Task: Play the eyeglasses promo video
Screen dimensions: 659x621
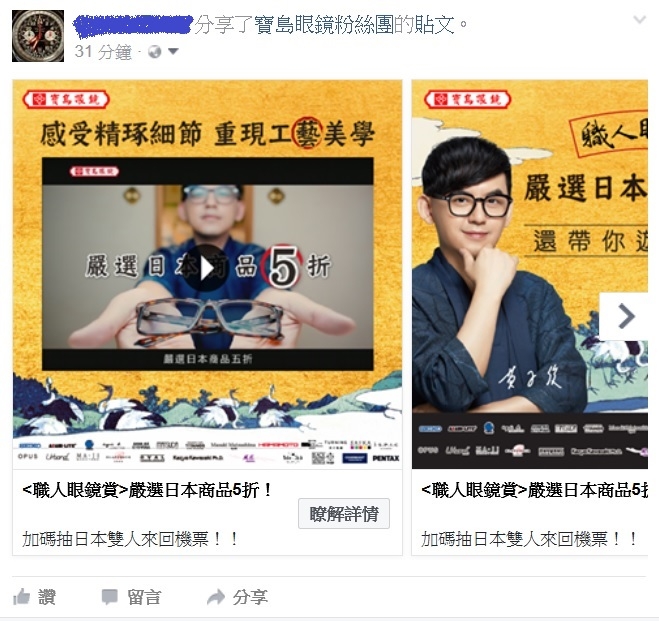Action: click(x=206, y=268)
